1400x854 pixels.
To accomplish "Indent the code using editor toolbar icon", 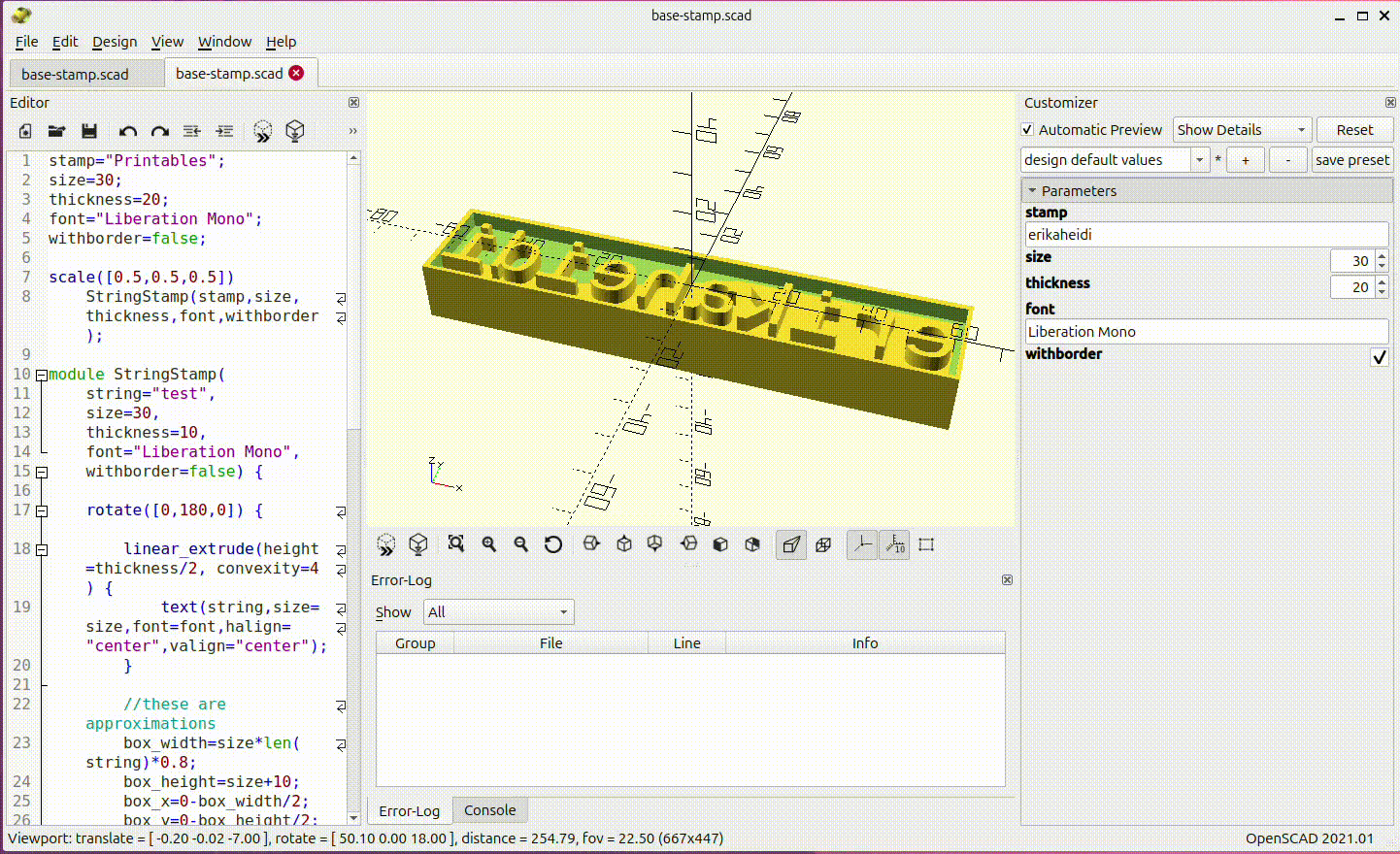I will pyautogui.click(x=224, y=131).
